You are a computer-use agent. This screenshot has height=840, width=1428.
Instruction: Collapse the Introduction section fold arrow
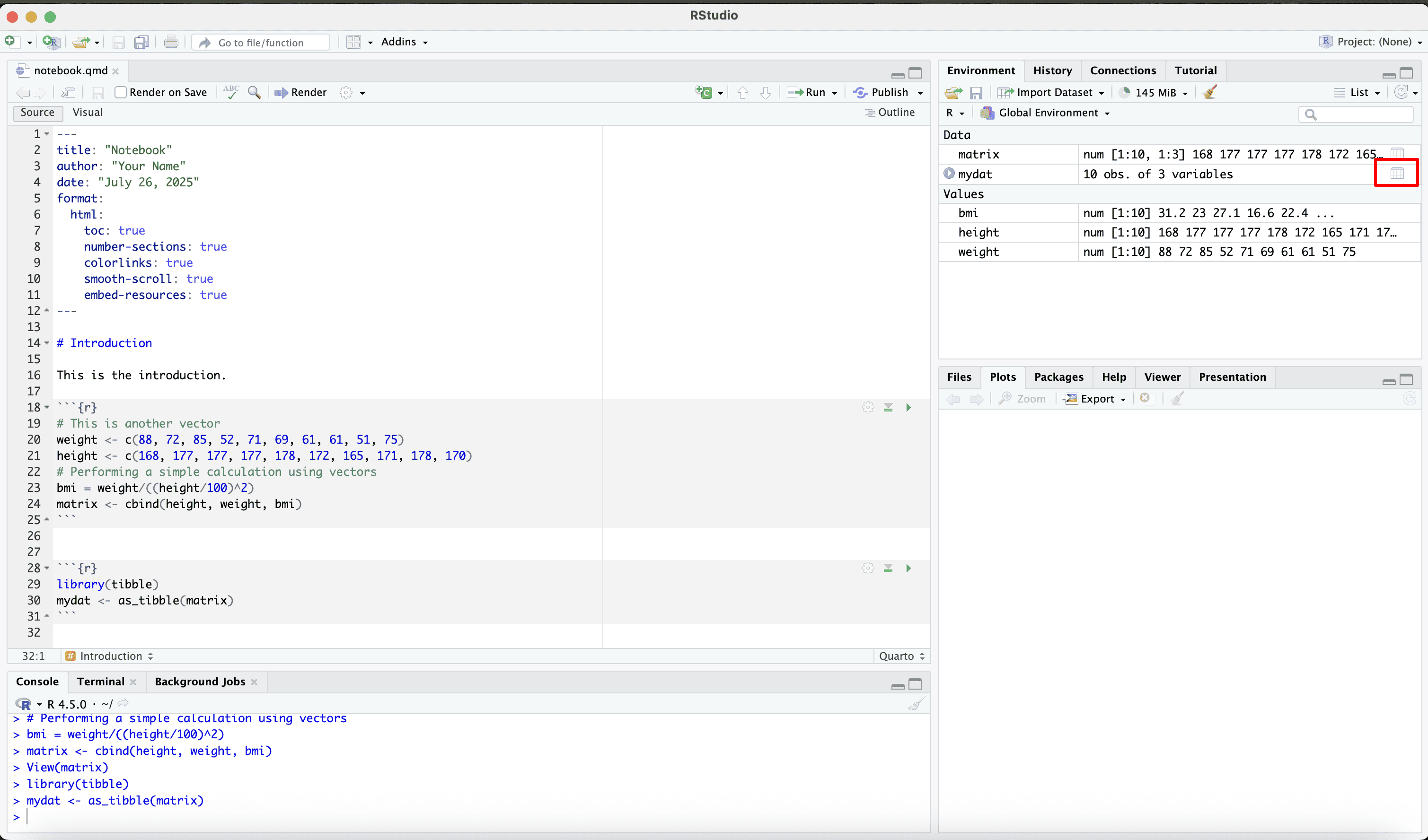point(47,343)
